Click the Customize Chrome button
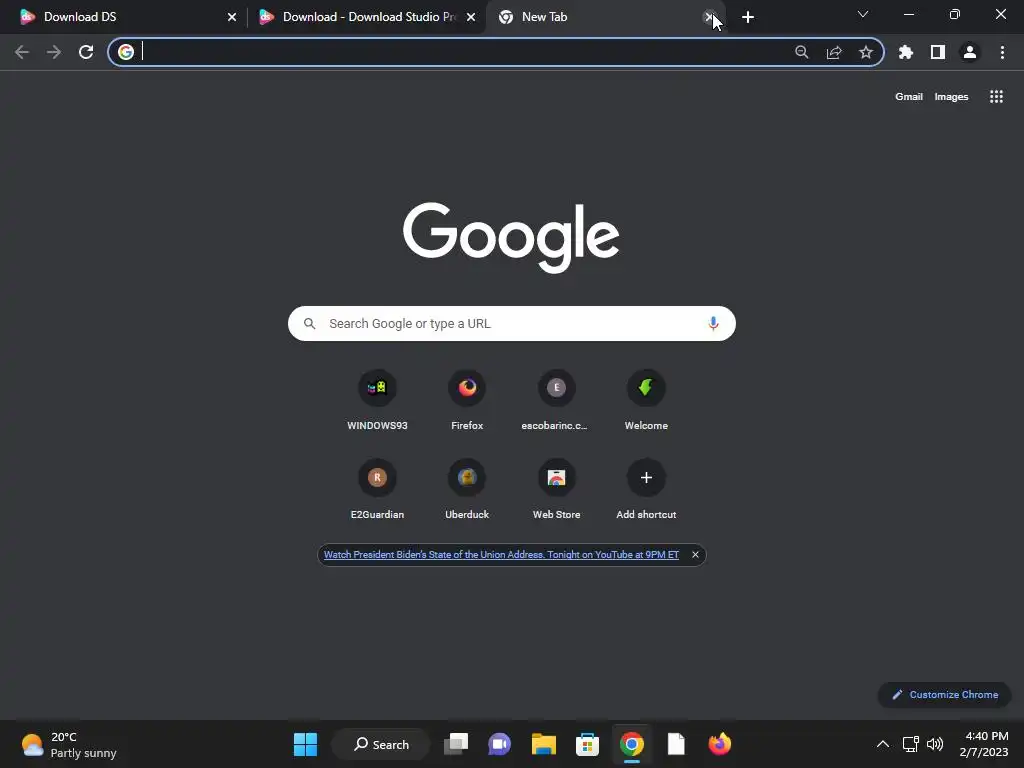Image resolution: width=1024 pixels, height=768 pixels. click(x=944, y=694)
